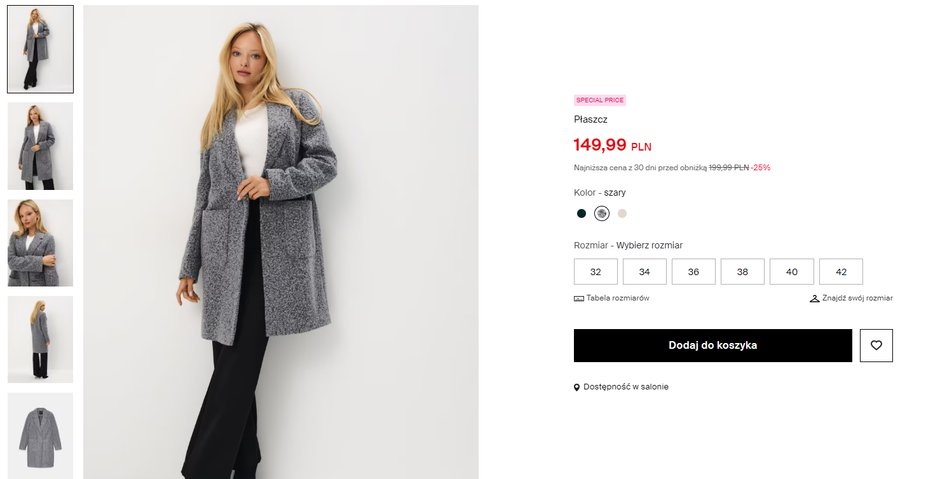Click the store availability pin icon
The height and width of the screenshot is (479, 940).
click(577, 387)
